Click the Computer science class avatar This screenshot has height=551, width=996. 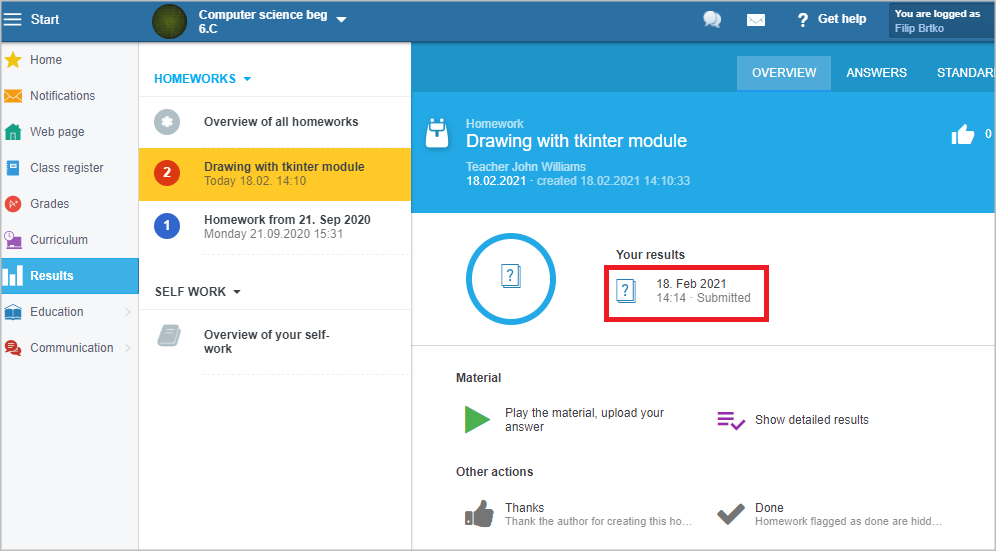tap(170, 22)
